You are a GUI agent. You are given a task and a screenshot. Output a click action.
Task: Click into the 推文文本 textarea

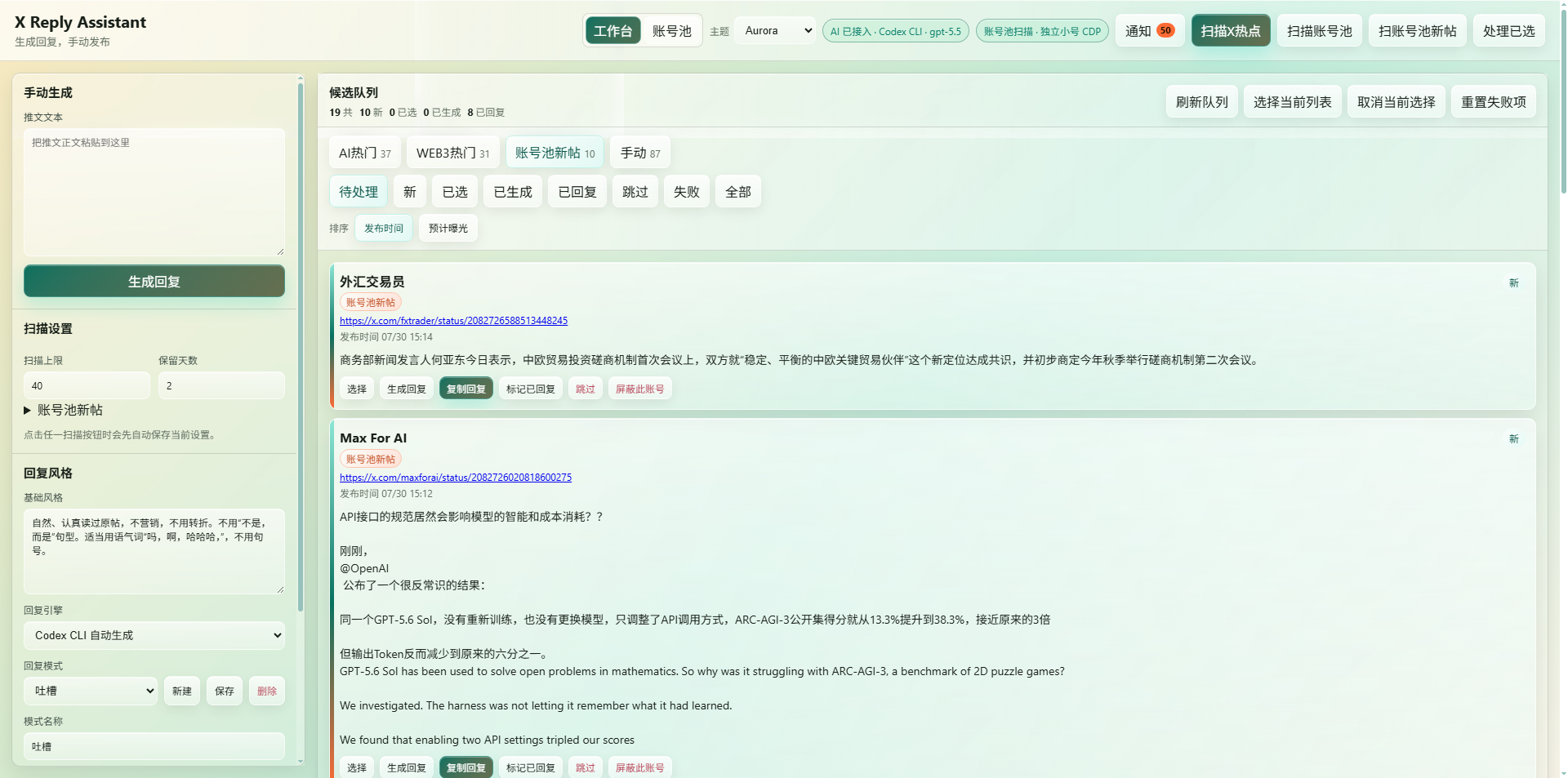point(154,193)
